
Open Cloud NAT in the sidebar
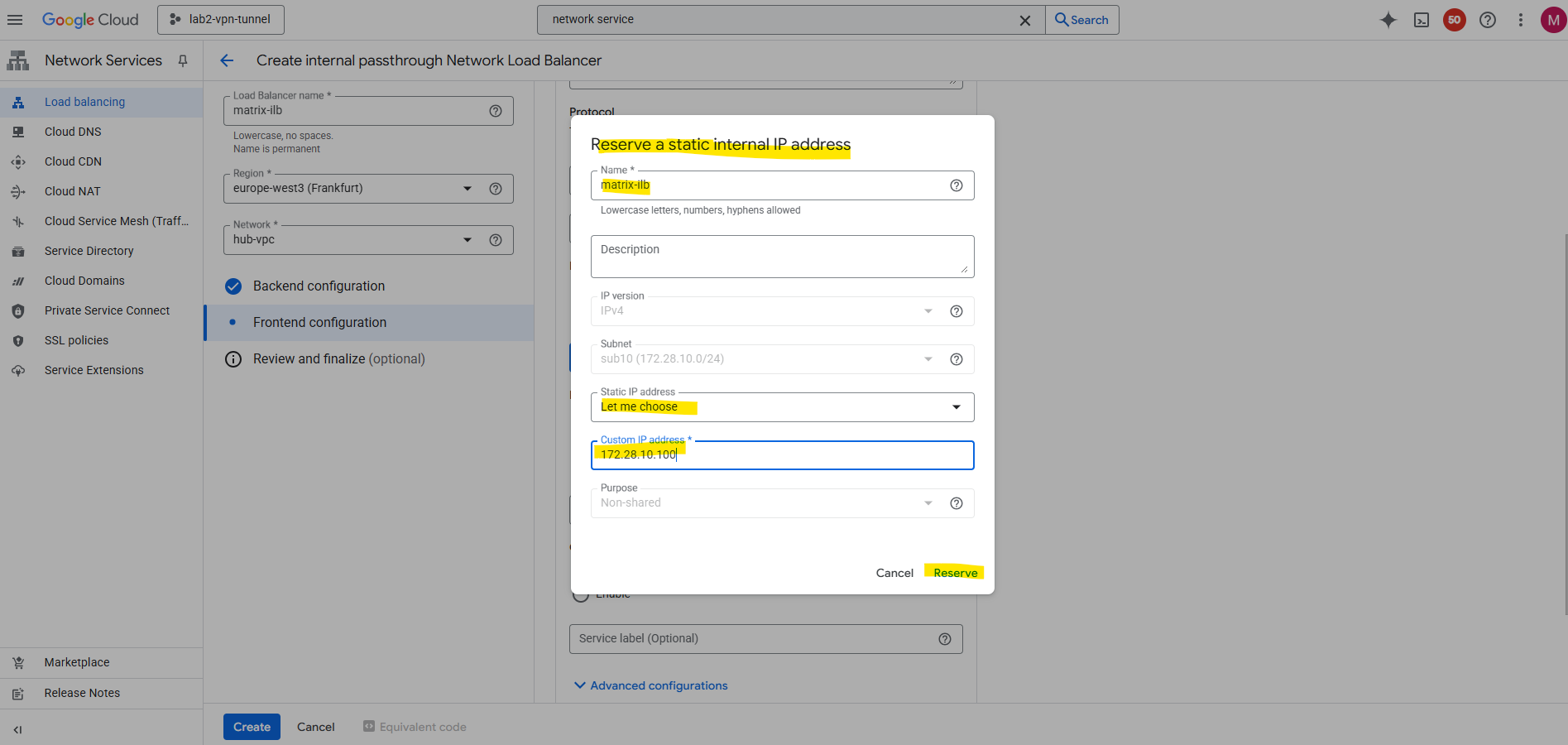tap(72, 191)
